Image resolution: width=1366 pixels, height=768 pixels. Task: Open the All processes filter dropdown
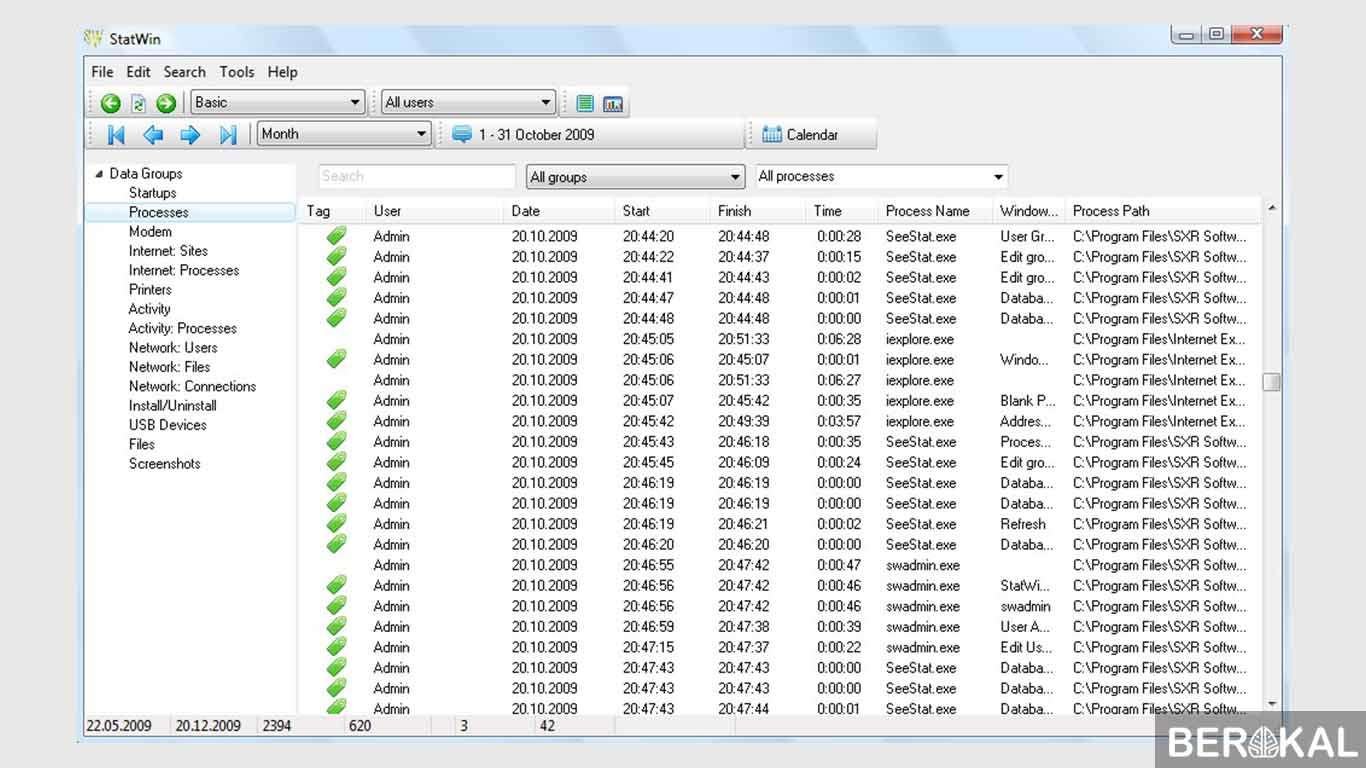point(881,177)
